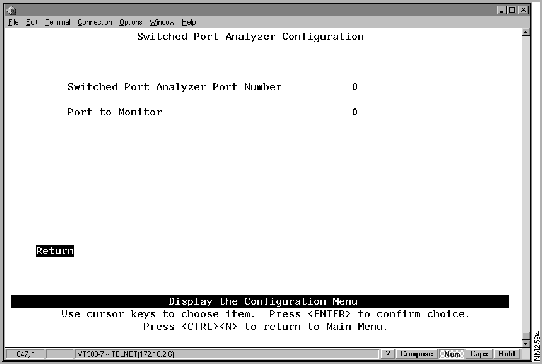Click the Display the Configuration Menu bar

point(260,301)
